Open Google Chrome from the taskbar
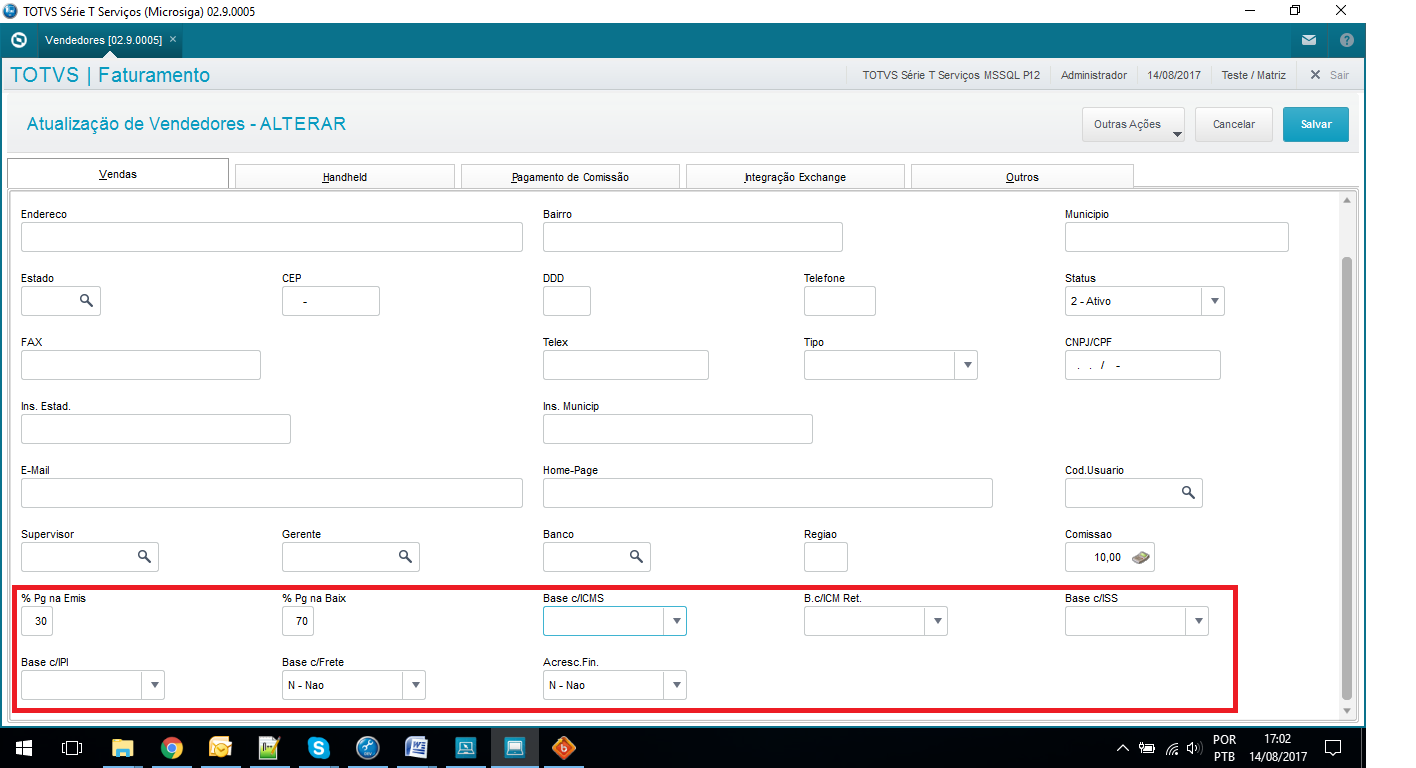This screenshot has height=768, width=1416. click(x=172, y=747)
